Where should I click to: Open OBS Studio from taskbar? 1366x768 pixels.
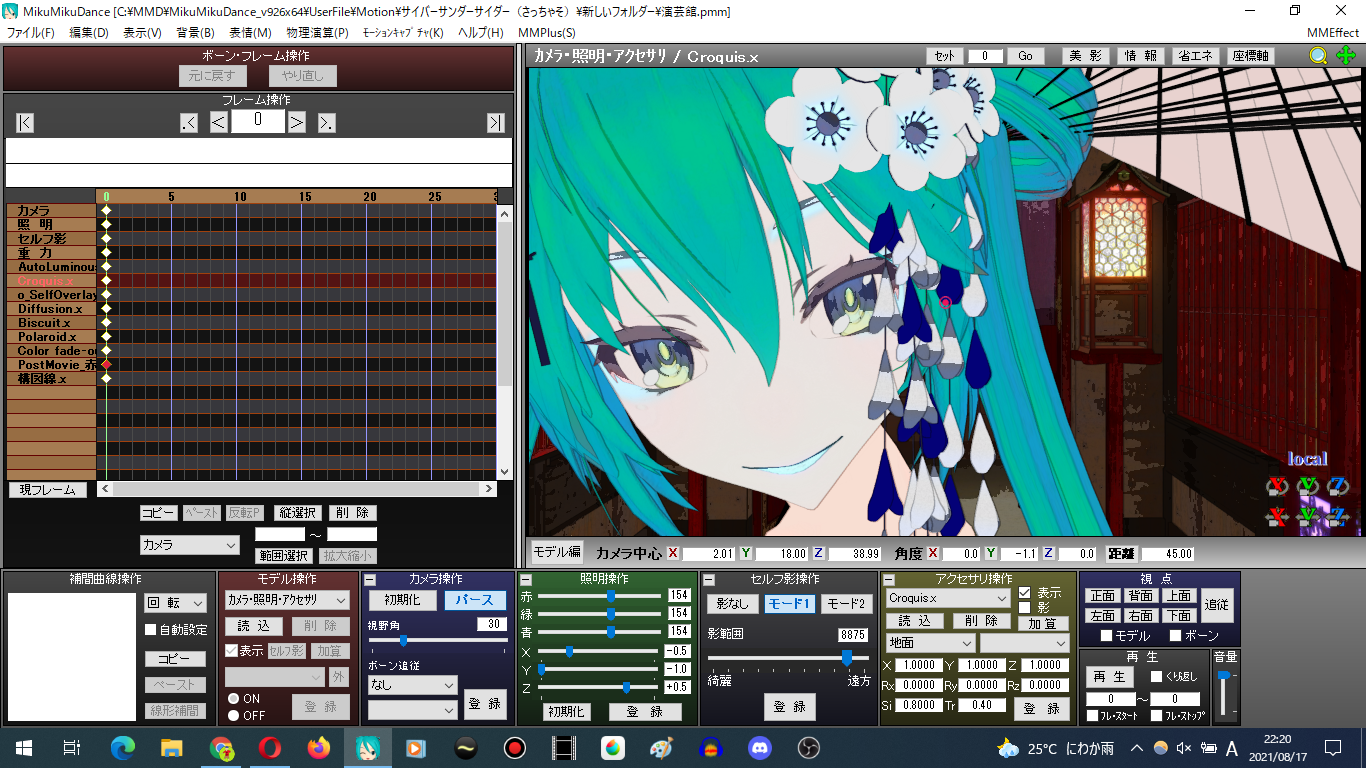click(x=809, y=748)
